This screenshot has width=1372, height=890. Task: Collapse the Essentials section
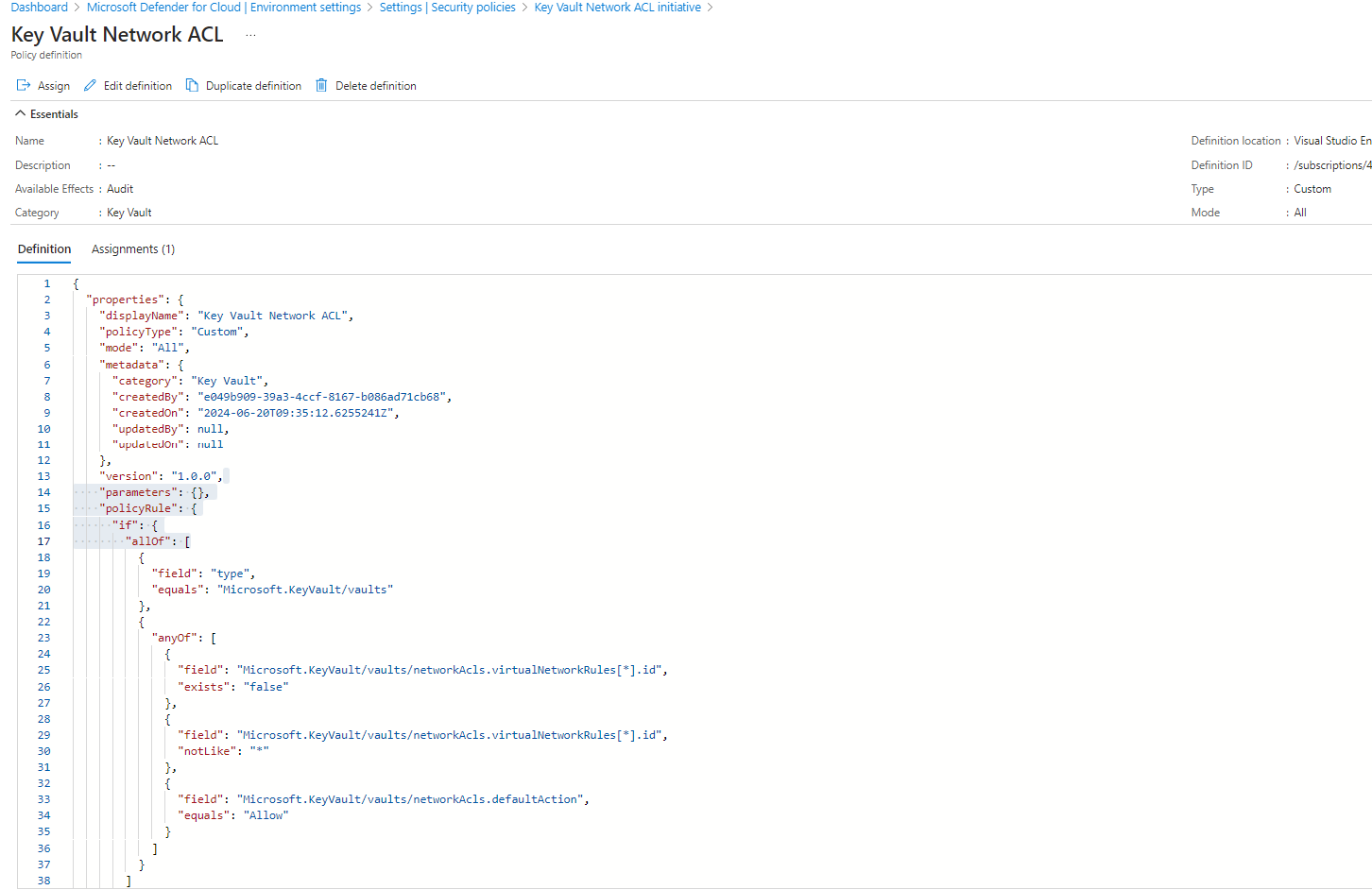pyautogui.click(x=20, y=113)
